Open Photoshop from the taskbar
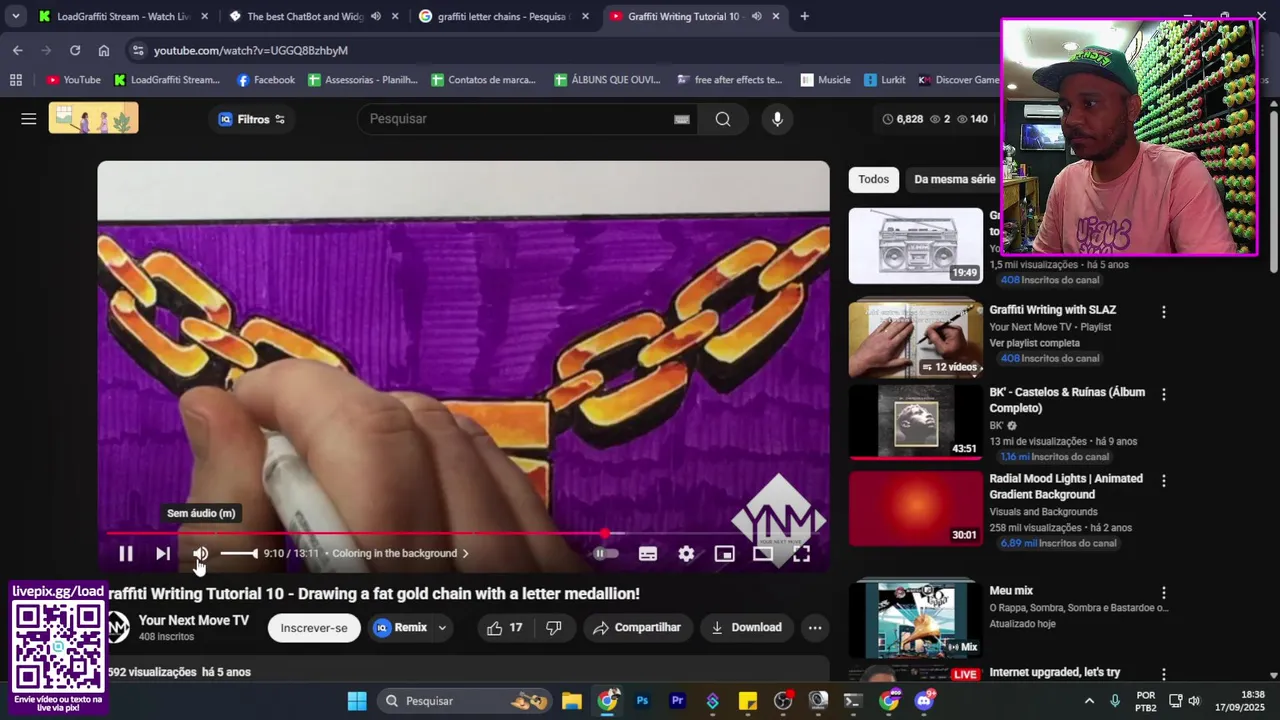 click(642, 701)
